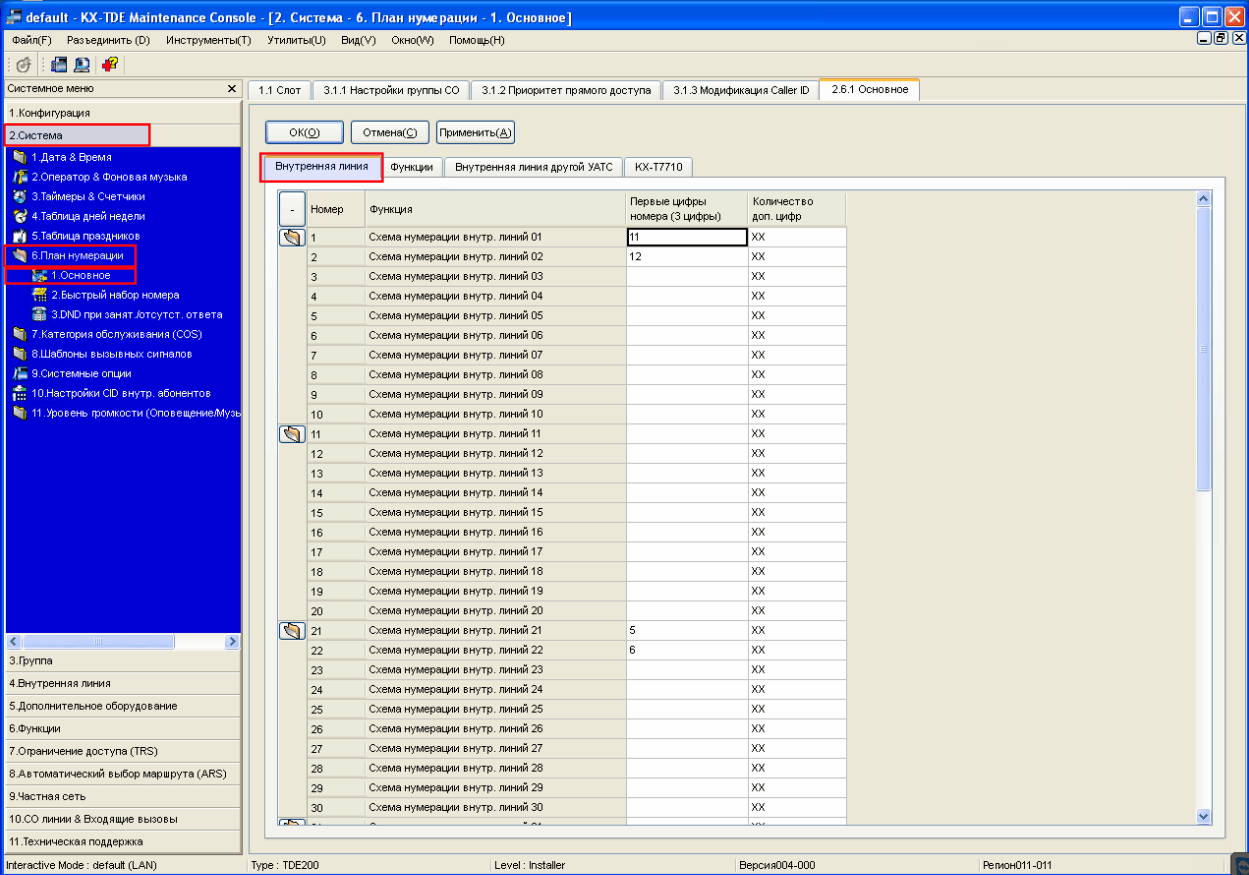Screen dimensions: 1249x875
Task: Click the phone icon beside 3.DND при занят.
Action: coord(40,314)
